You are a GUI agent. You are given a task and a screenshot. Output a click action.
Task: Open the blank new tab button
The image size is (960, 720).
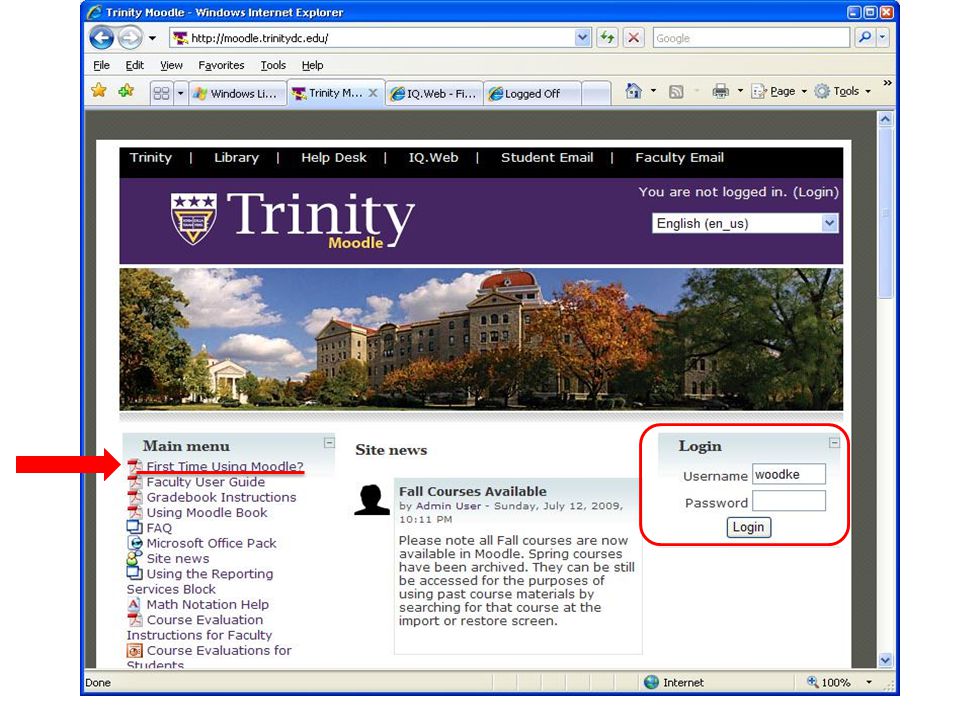coord(596,94)
